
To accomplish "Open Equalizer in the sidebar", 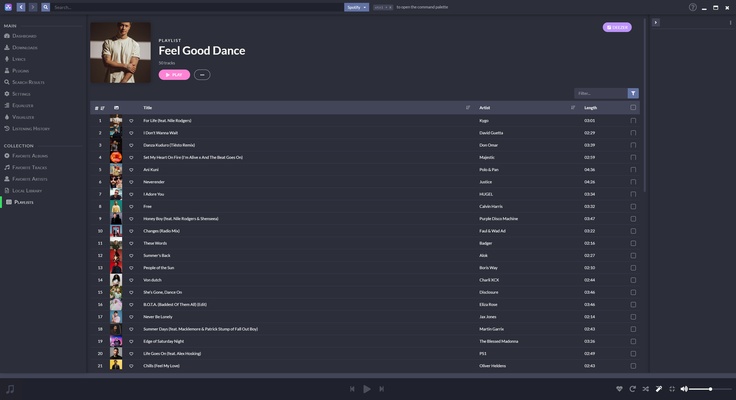I will [19, 106].
